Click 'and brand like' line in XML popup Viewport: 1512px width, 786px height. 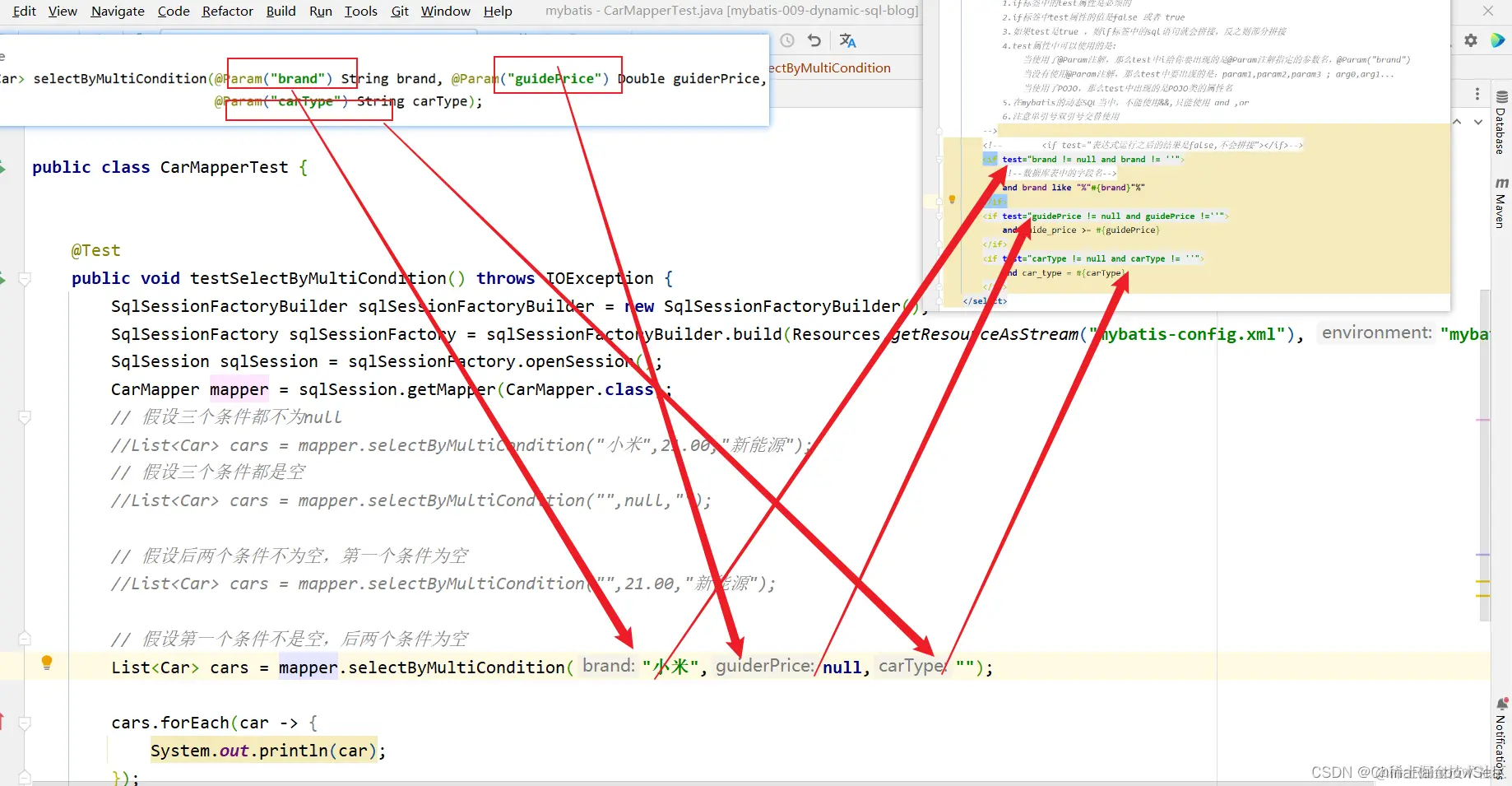(x=1073, y=188)
